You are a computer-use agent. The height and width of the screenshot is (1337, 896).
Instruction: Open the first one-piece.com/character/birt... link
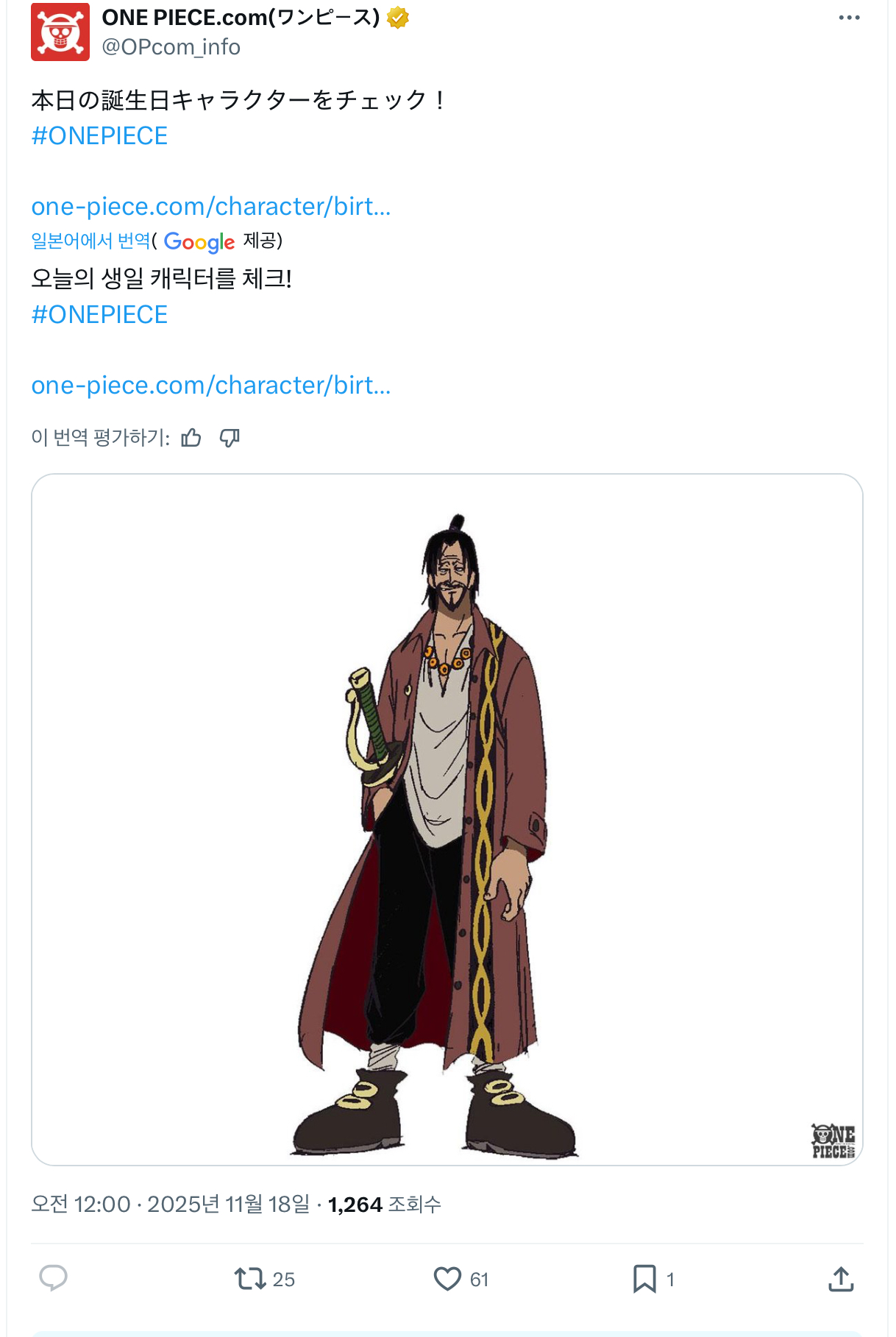[x=211, y=207]
